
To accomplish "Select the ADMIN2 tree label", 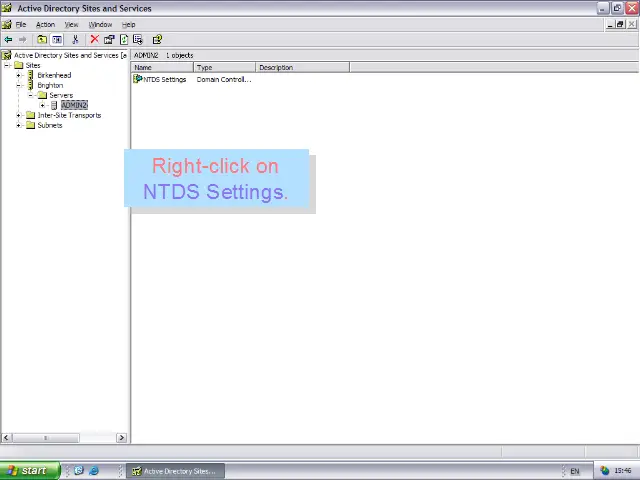I will pyautogui.click(x=74, y=105).
